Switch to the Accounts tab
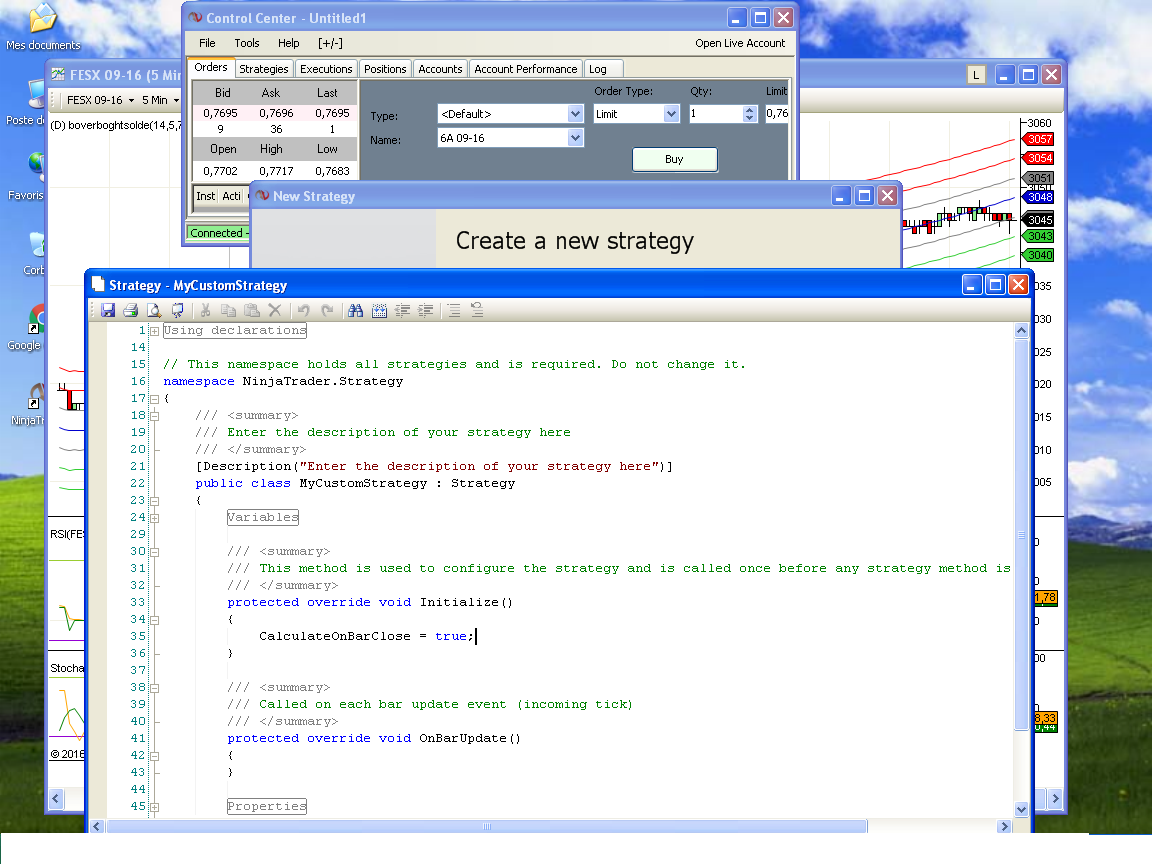Viewport: 1152px width, 864px height. pyautogui.click(x=440, y=69)
